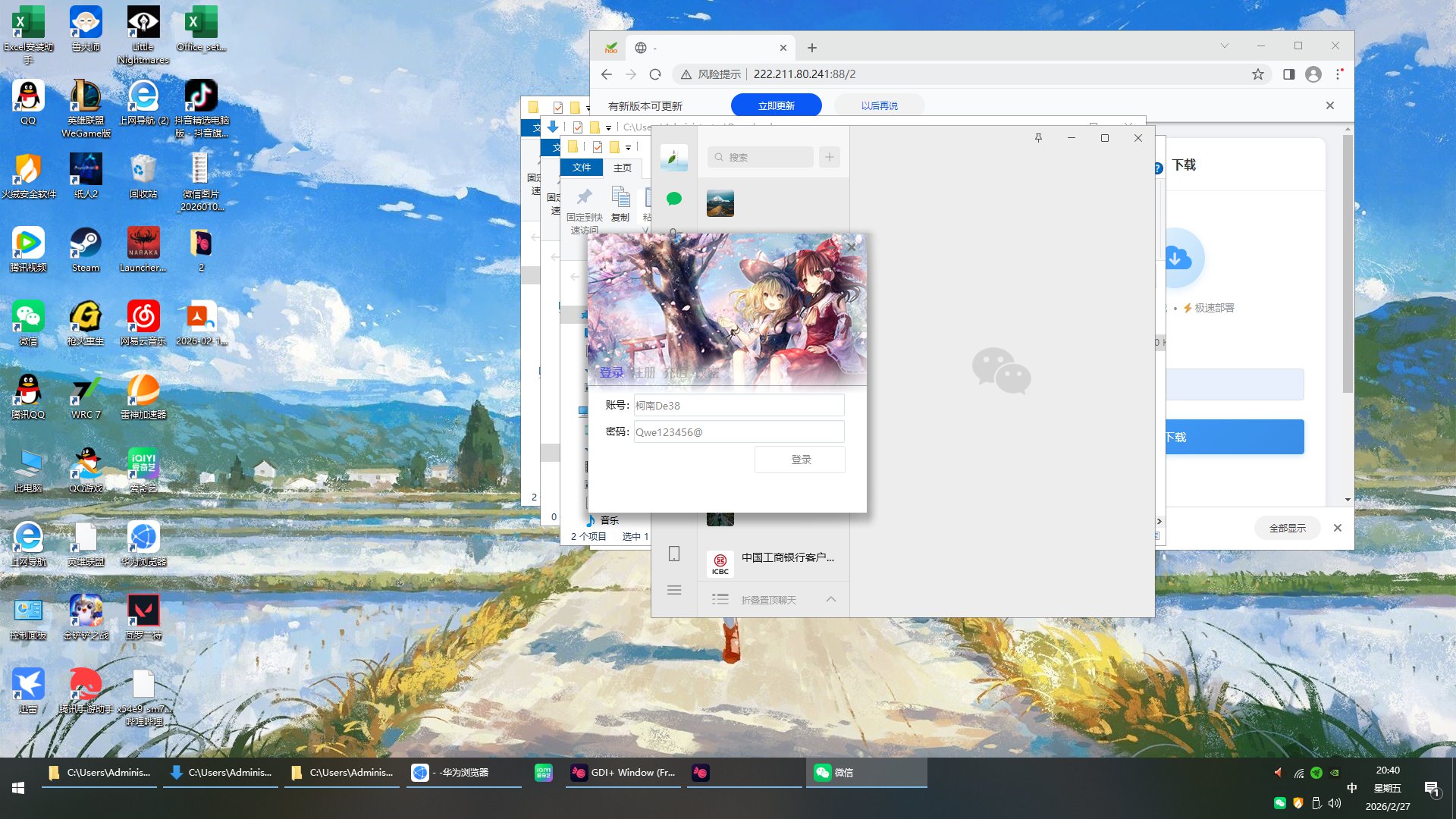This screenshot has width=1456, height=819.
Task: Reload the browser page
Action: [x=655, y=74]
